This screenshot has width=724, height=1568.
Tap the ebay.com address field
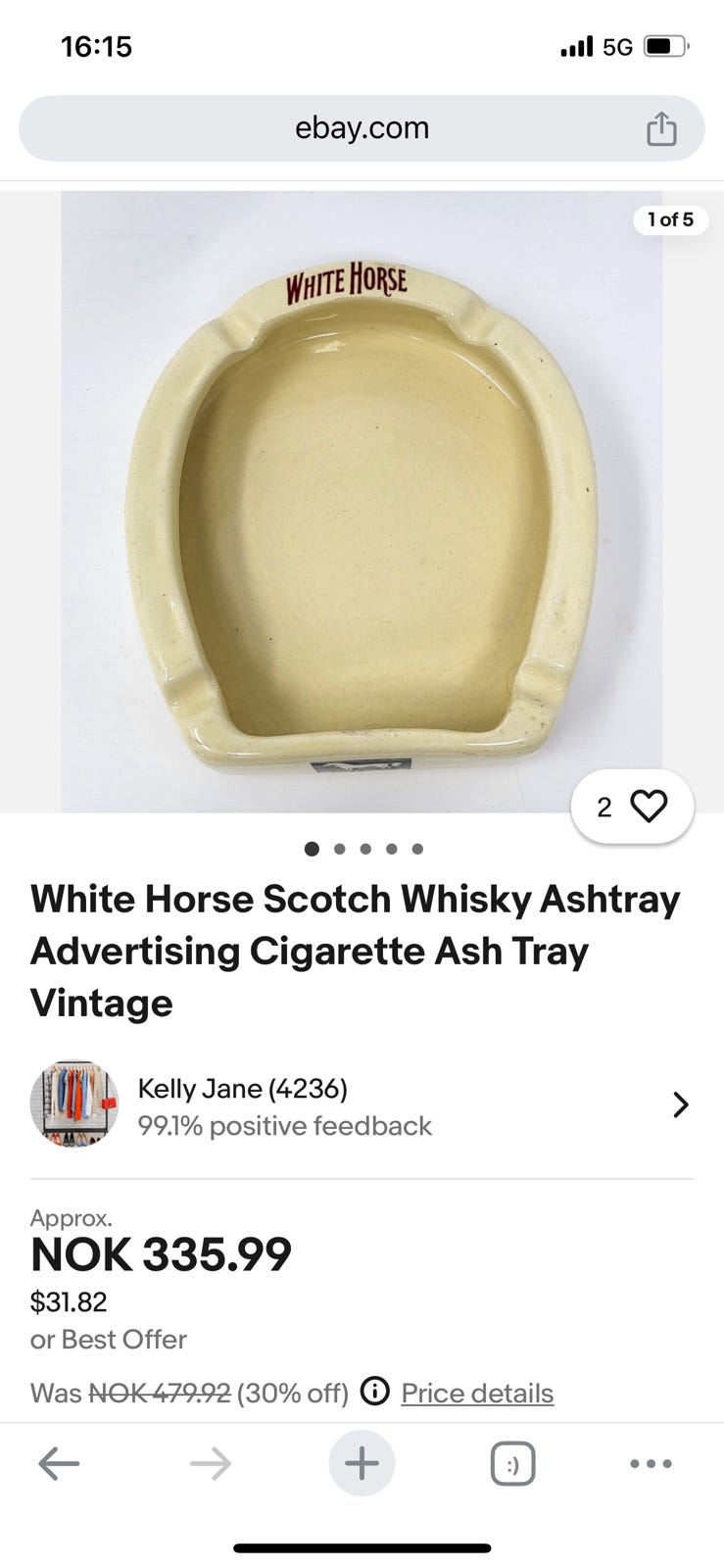click(362, 128)
